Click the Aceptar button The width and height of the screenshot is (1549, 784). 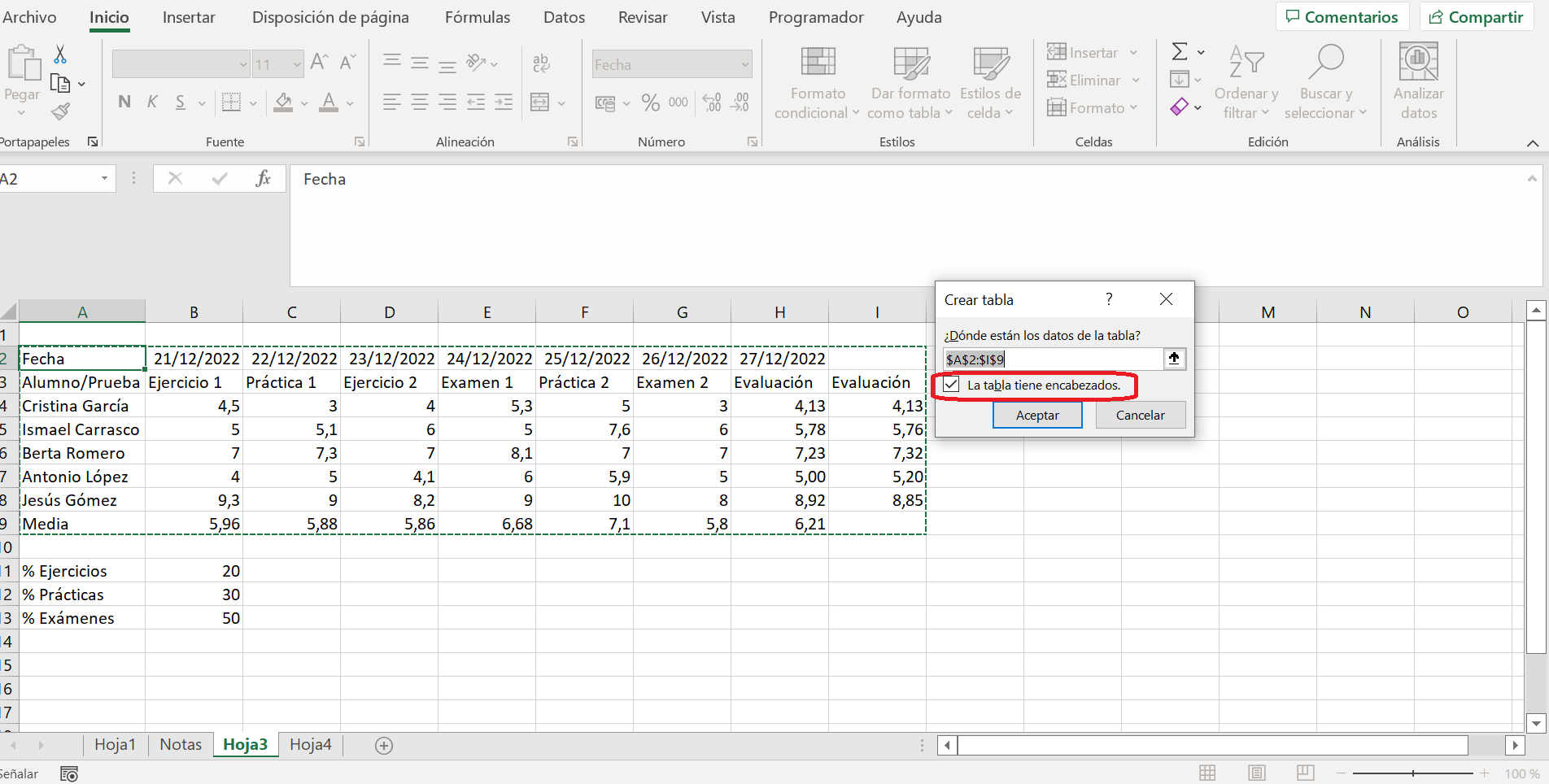click(1037, 415)
